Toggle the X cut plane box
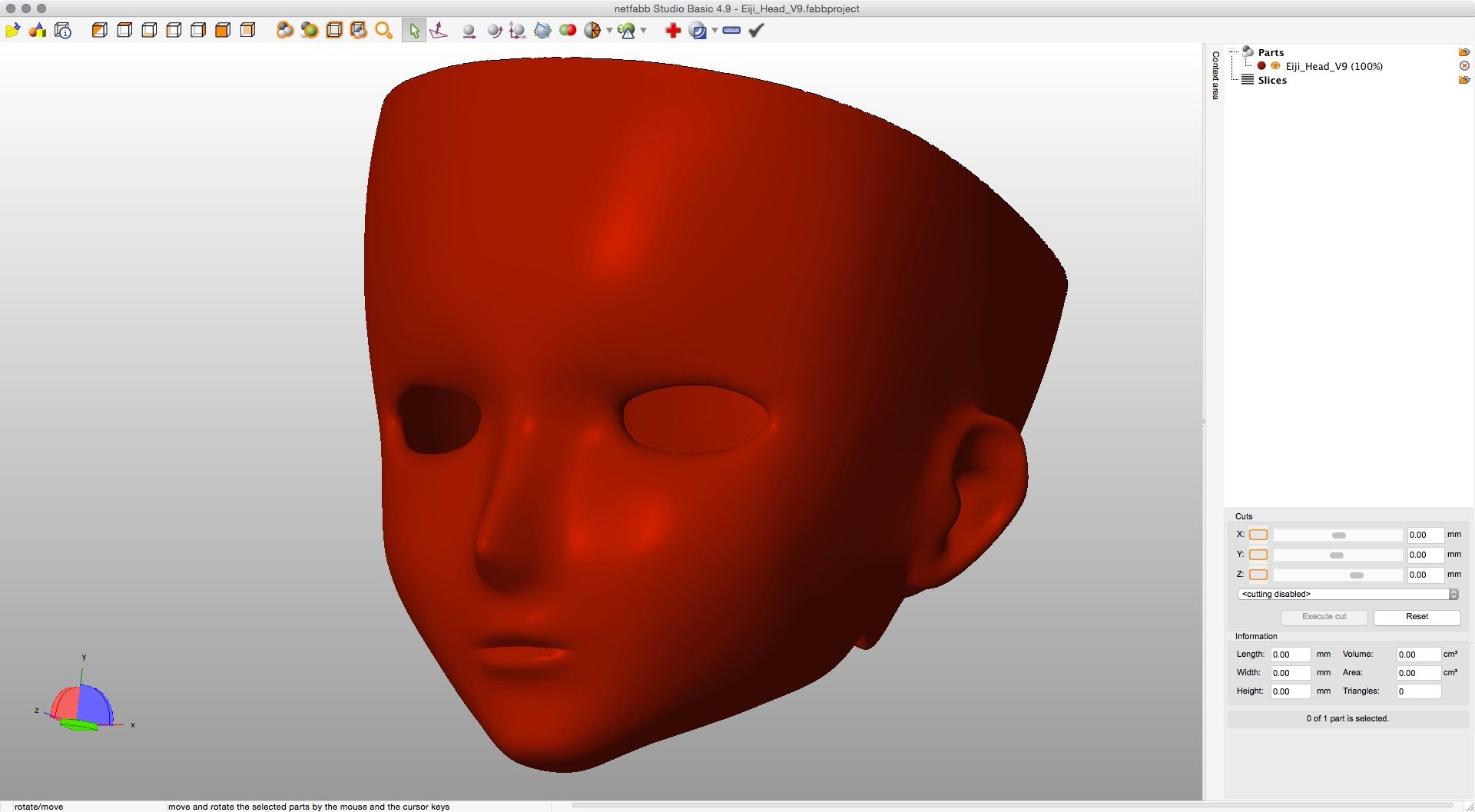Image resolution: width=1475 pixels, height=812 pixels. [1258, 535]
